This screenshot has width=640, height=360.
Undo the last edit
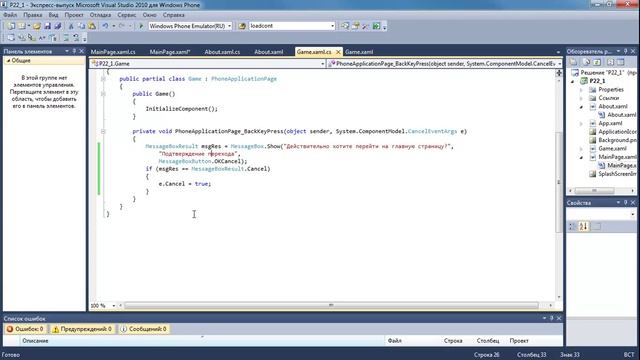click(x=105, y=26)
